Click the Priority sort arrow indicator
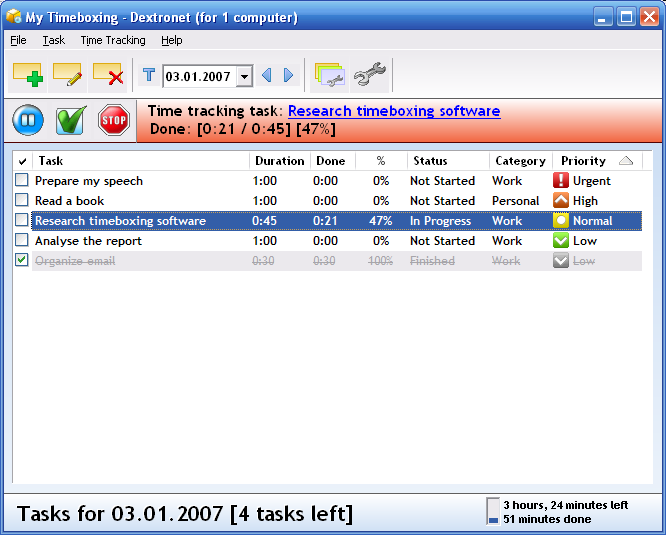Image resolution: width=666 pixels, height=535 pixels. pyautogui.click(x=626, y=160)
